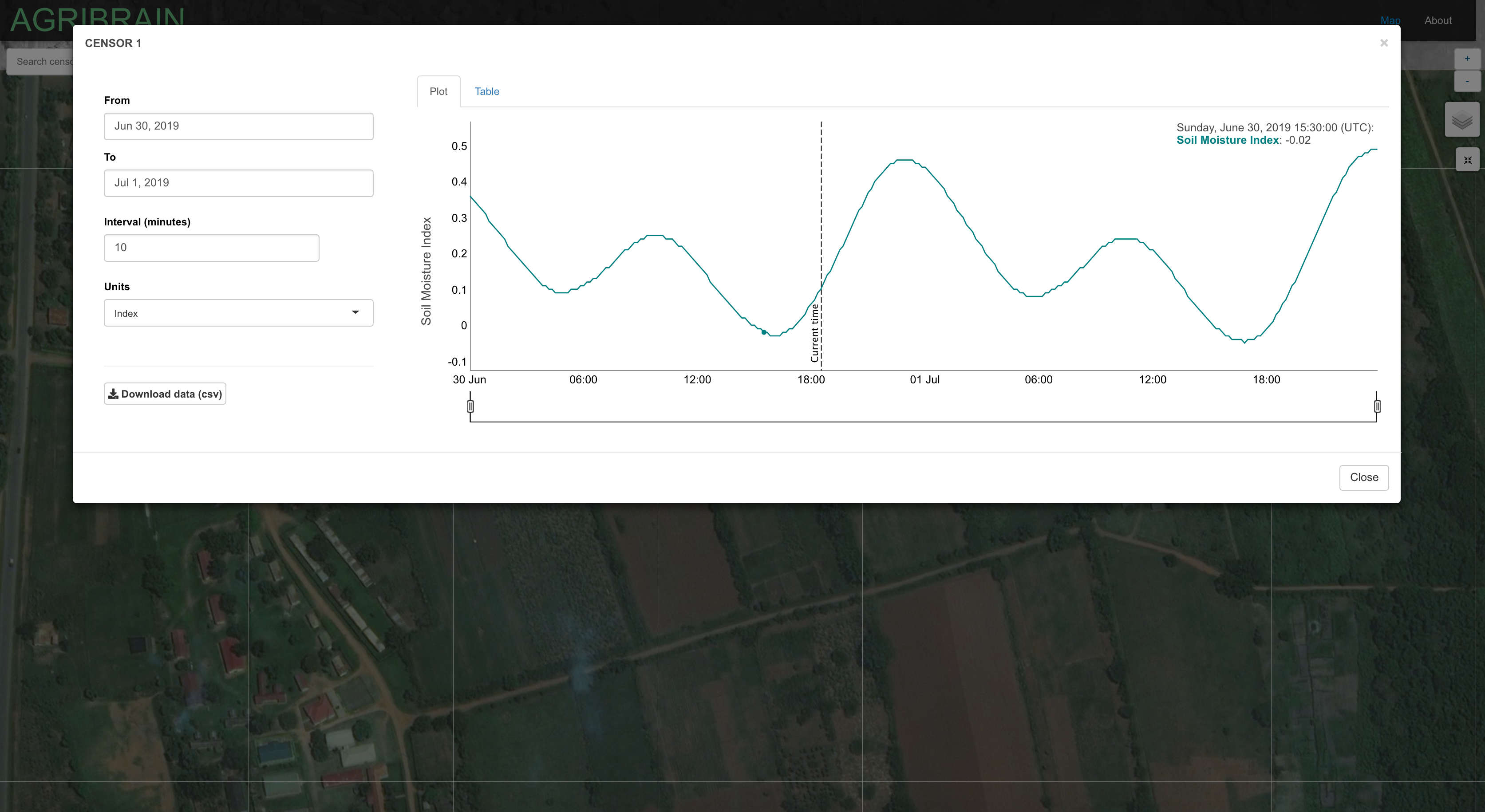The image size is (1485, 812).
Task: Click the map layers stack icon
Action: pos(1462,120)
